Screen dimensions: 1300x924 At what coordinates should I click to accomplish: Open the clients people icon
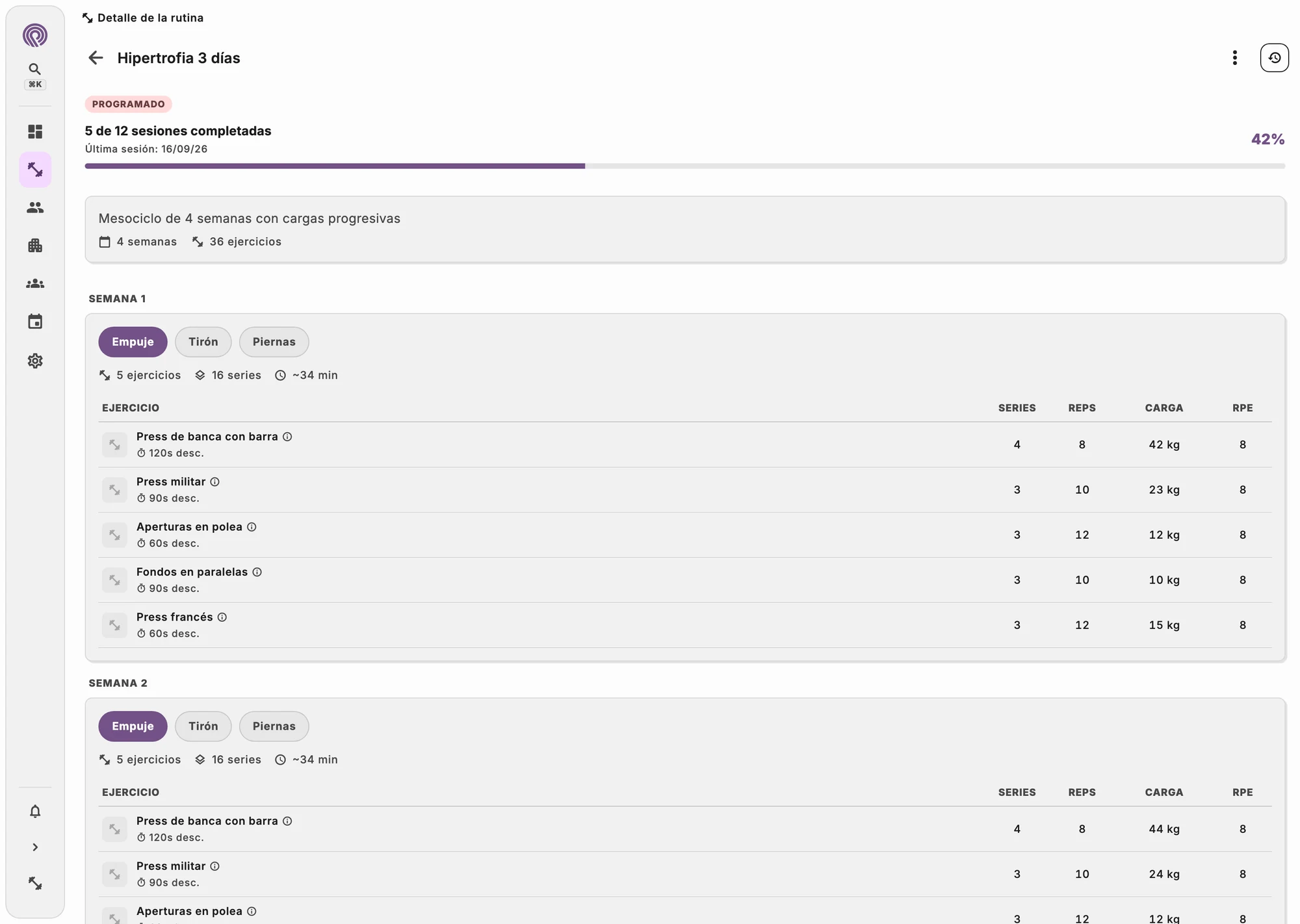point(35,208)
